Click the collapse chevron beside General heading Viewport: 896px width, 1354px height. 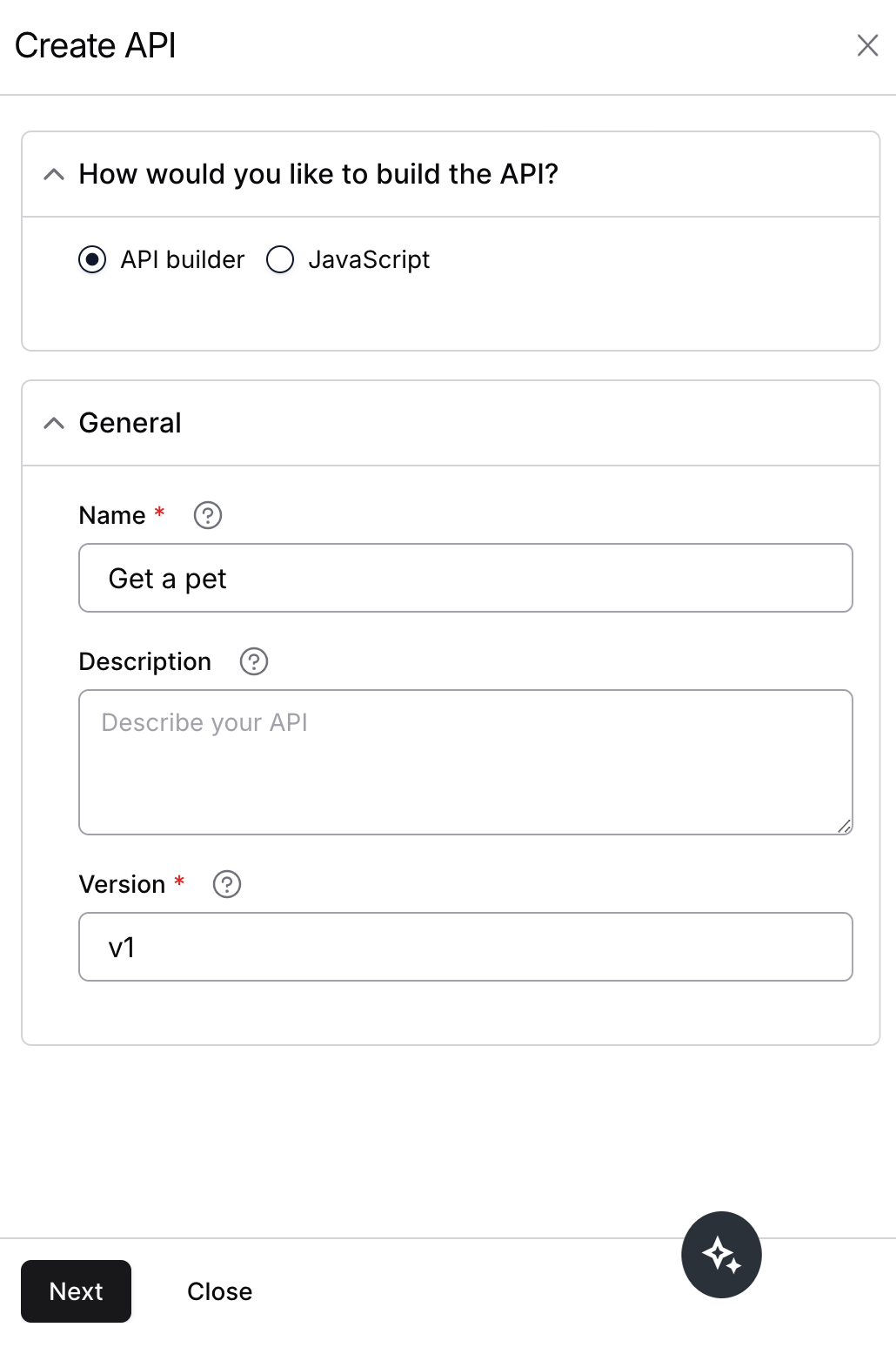coord(54,423)
